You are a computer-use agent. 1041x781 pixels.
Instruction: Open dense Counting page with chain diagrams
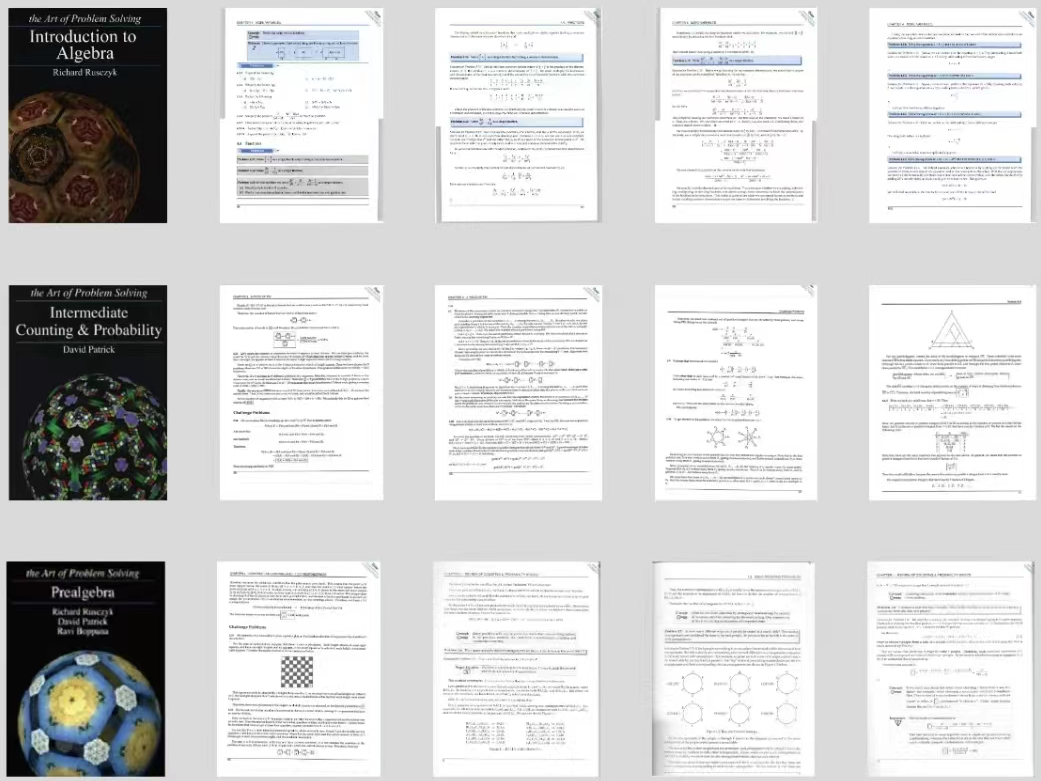tap(518, 392)
